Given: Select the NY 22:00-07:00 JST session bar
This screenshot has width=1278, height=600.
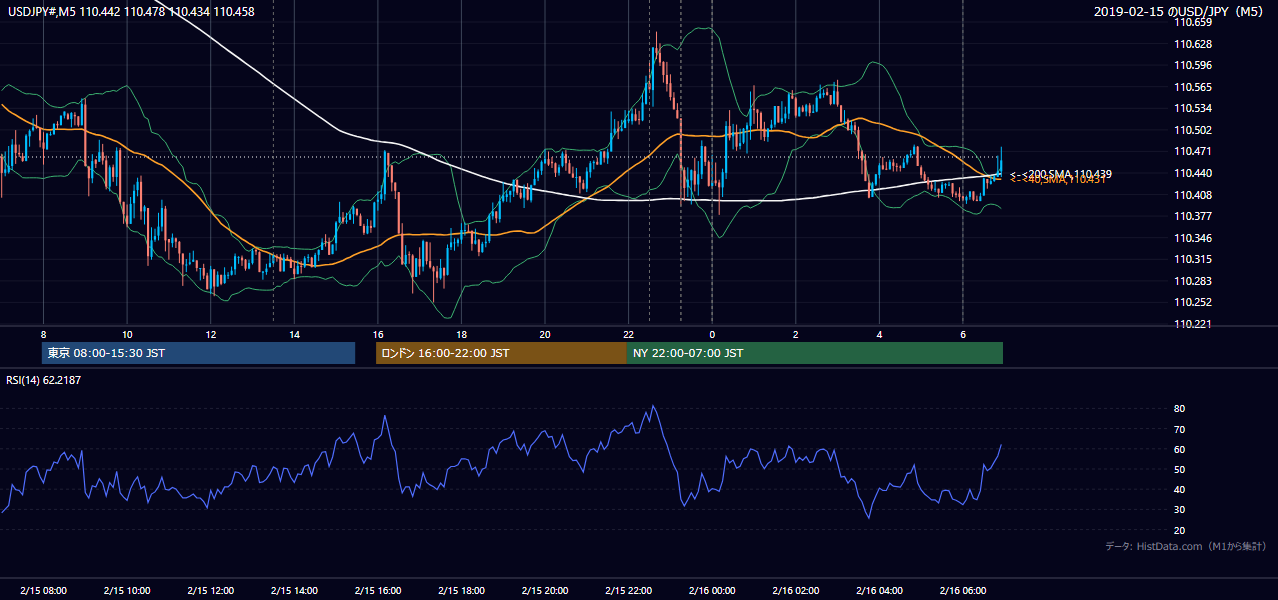Looking at the screenshot, I should (815, 353).
